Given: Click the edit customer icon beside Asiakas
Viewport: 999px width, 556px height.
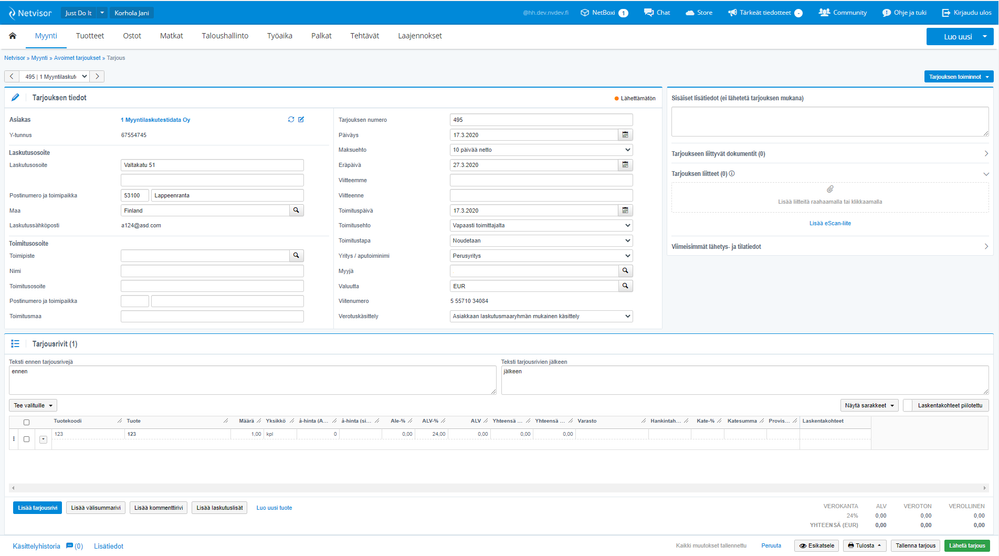Looking at the screenshot, I should 301,119.
